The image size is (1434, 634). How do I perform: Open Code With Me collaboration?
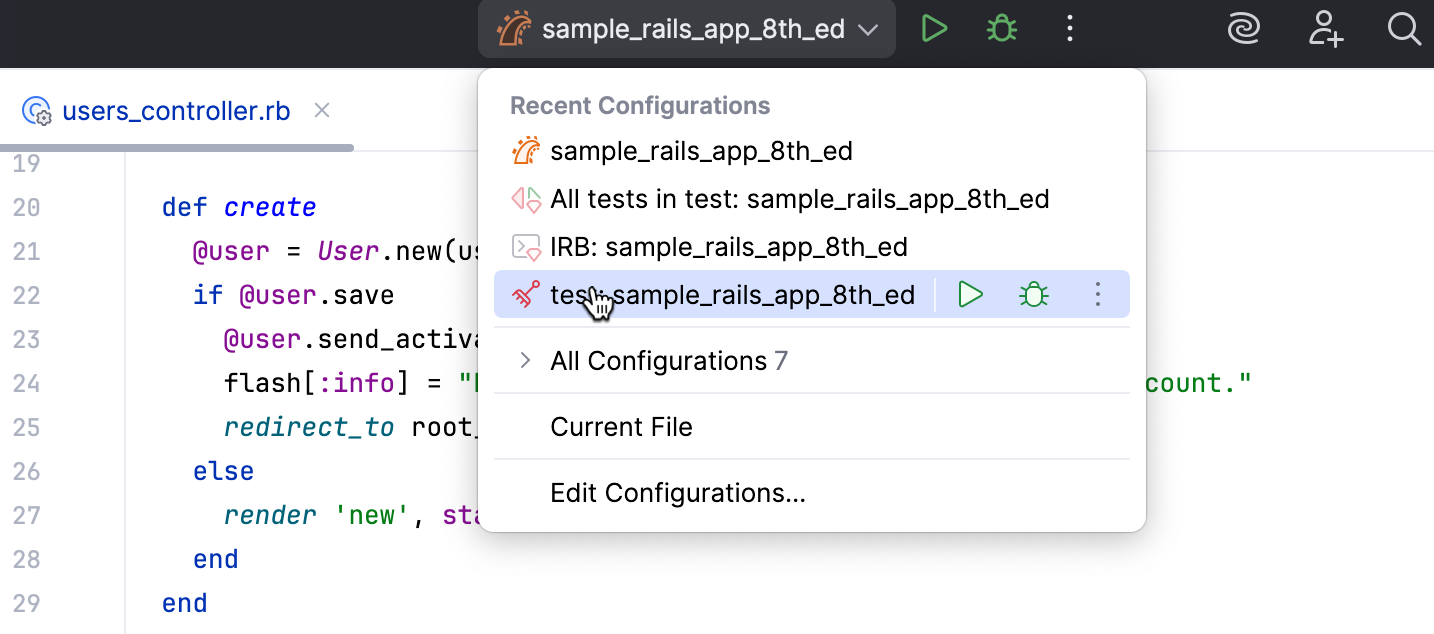(1325, 29)
